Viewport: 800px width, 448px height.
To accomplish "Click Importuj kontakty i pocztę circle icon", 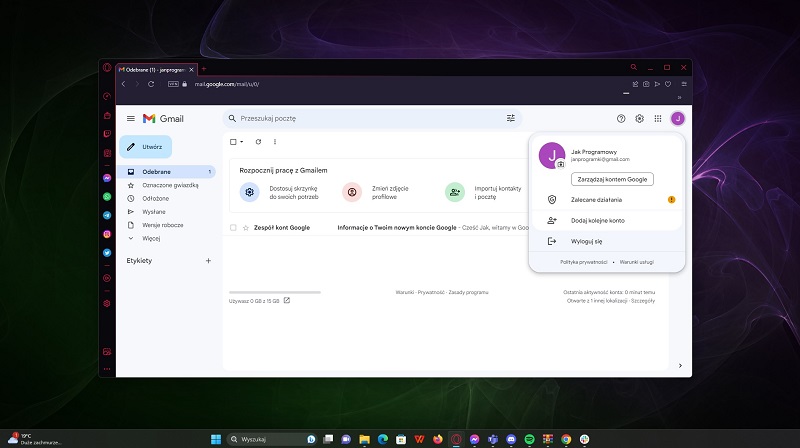I will coord(455,192).
